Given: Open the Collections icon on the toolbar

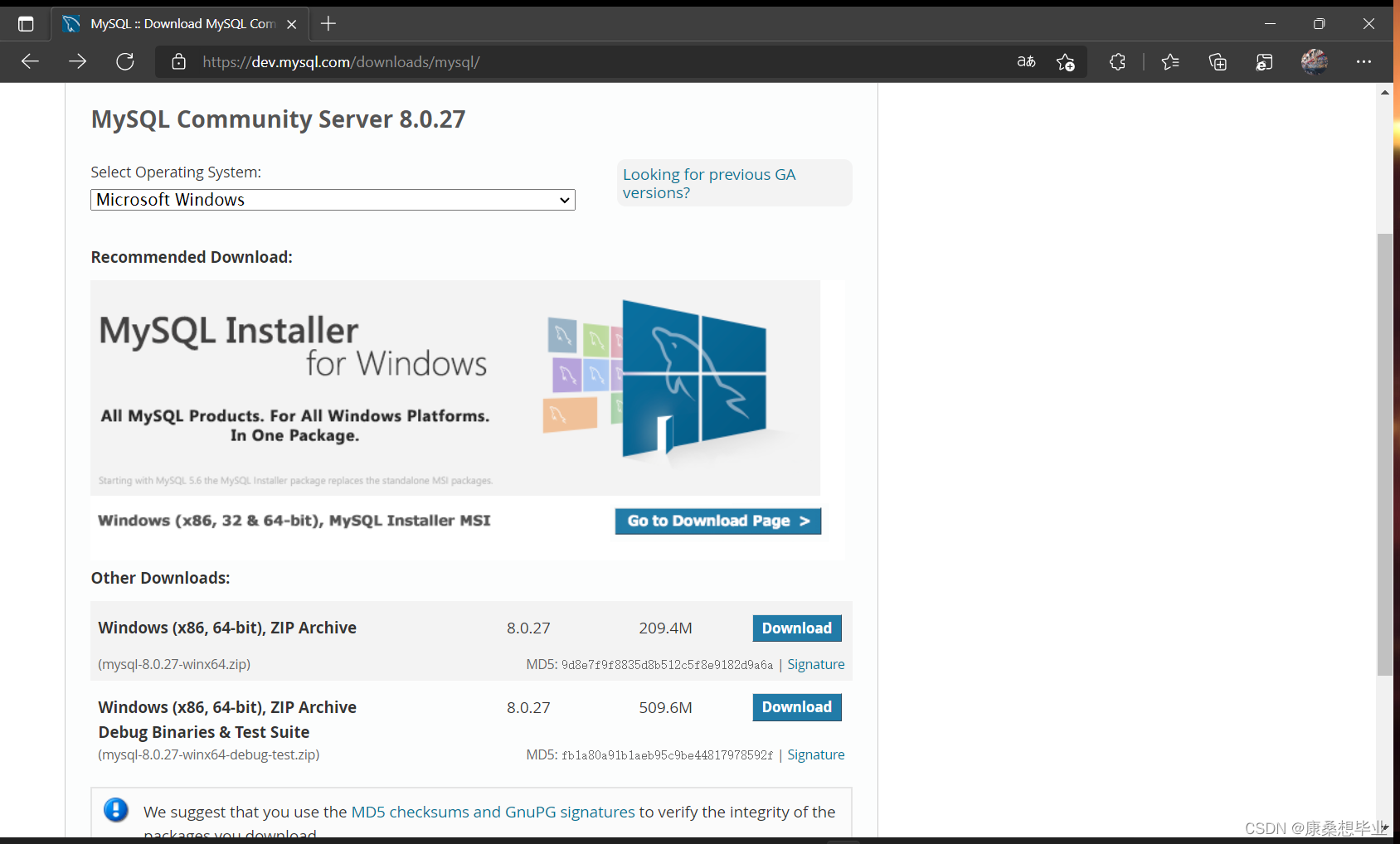Looking at the screenshot, I should point(1218,61).
